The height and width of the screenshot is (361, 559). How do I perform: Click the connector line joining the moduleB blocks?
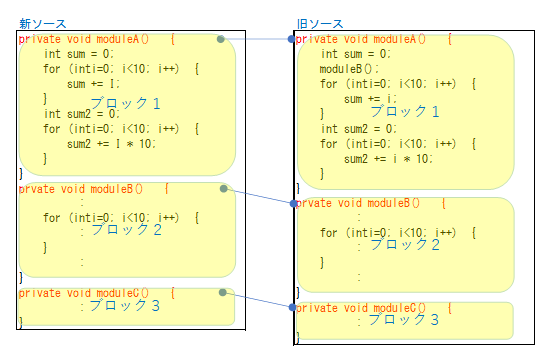258,196
